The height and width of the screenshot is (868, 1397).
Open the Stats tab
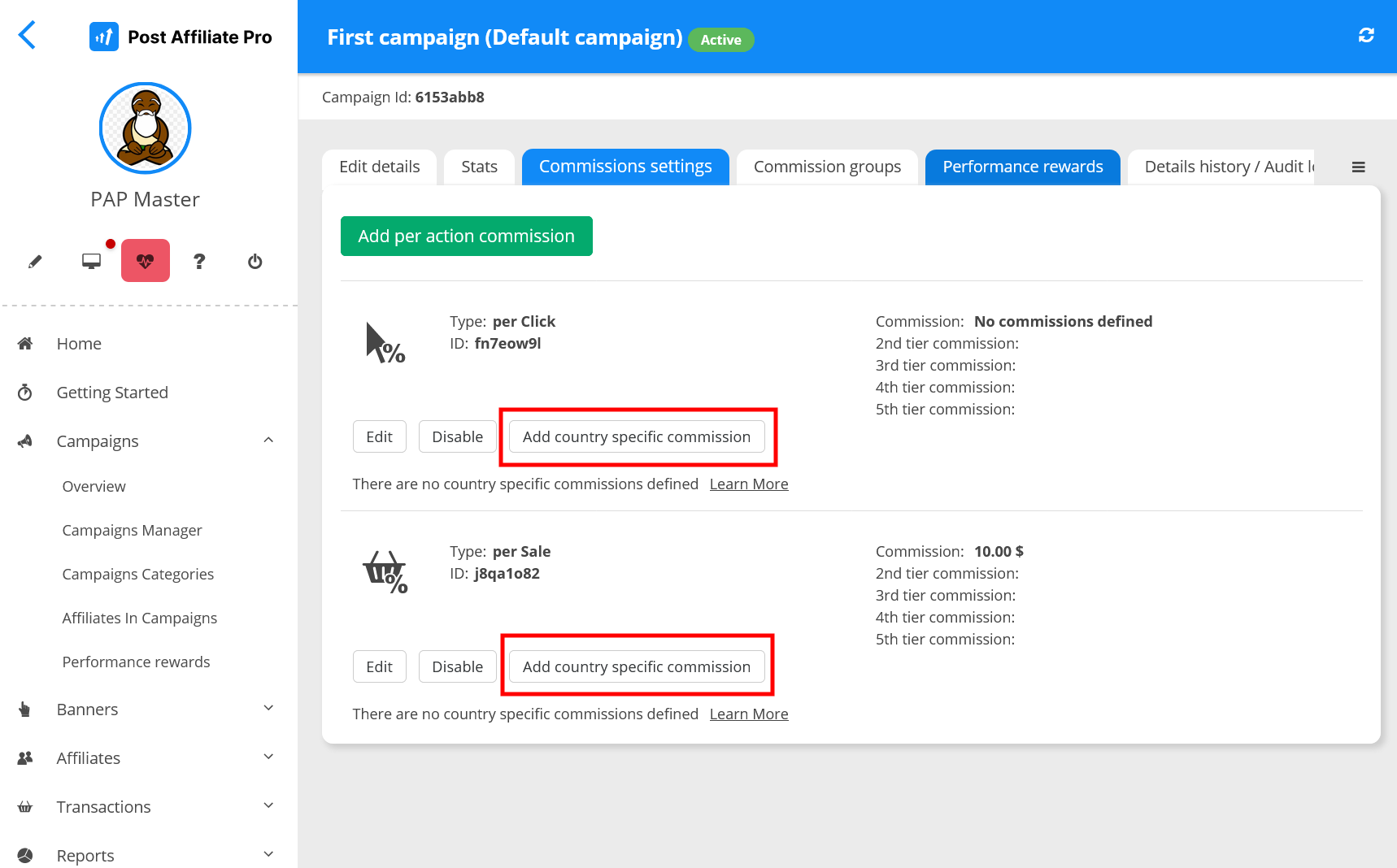click(x=479, y=167)
